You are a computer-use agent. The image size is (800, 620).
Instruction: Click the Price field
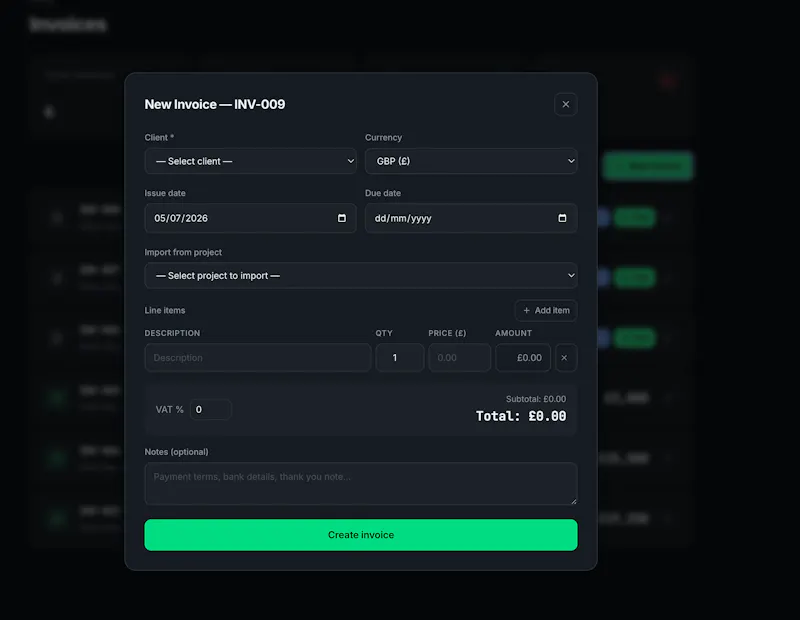click(x=459, y=358)
